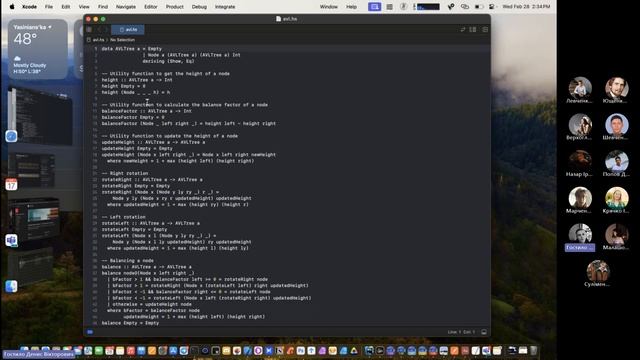640x360 pixels.
Task: Click code line 'balance :: AVLTree a -> AVLTree a'
Action: (147, 267)
